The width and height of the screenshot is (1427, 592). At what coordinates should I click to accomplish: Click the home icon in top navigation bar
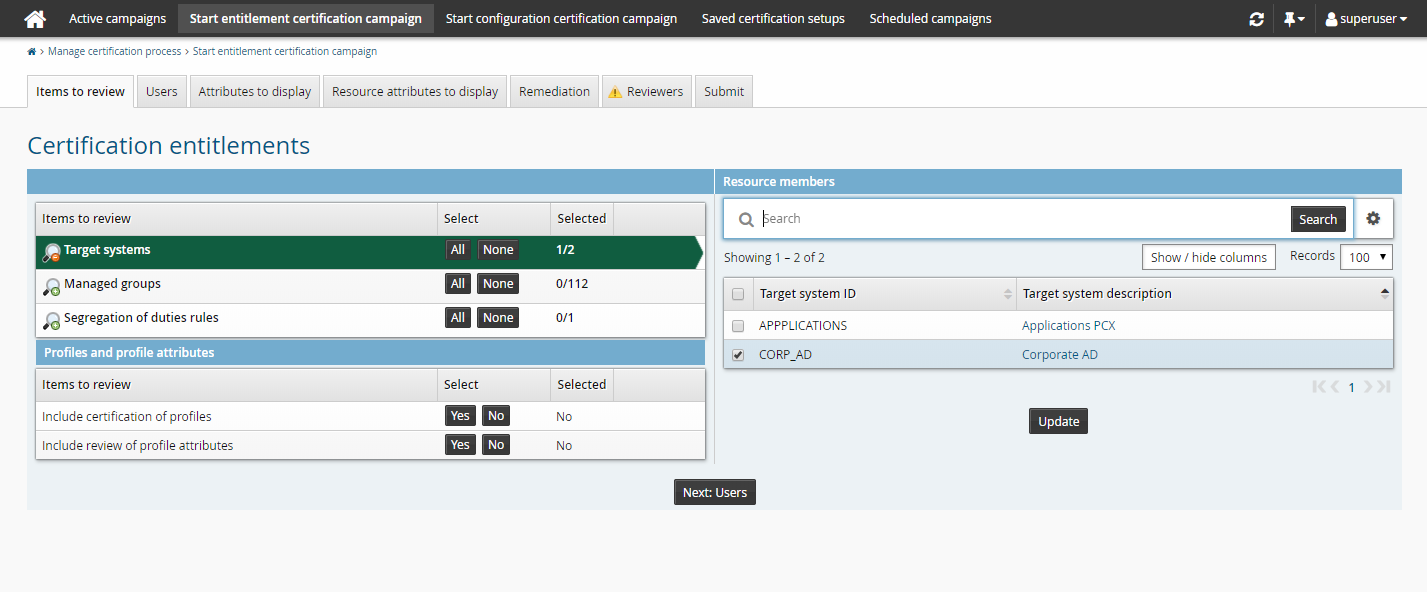pyautogui.click(x=35, y=19)
